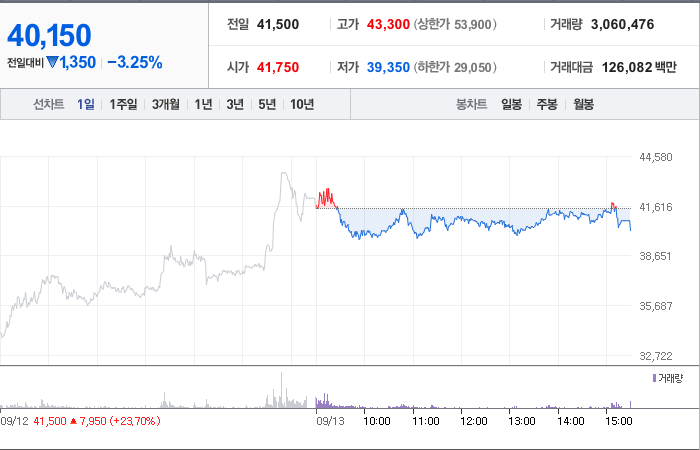The image size is (700, 450).
Task: Click the 12:00 time marker
Action: click(x=474, y=421)
